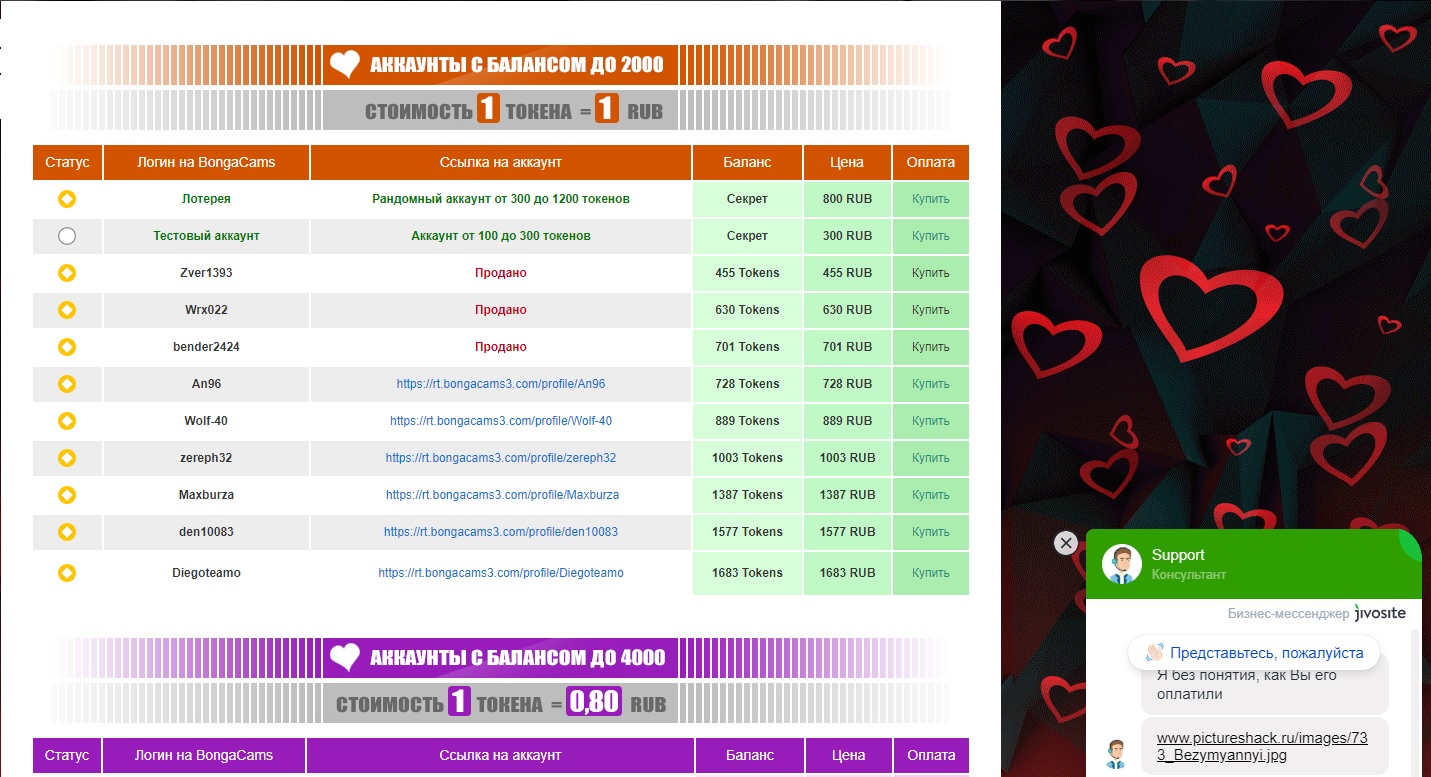The image size is (1431, 777).
Task: Click the bender2424 login name
Action: [x=206, y=347]
